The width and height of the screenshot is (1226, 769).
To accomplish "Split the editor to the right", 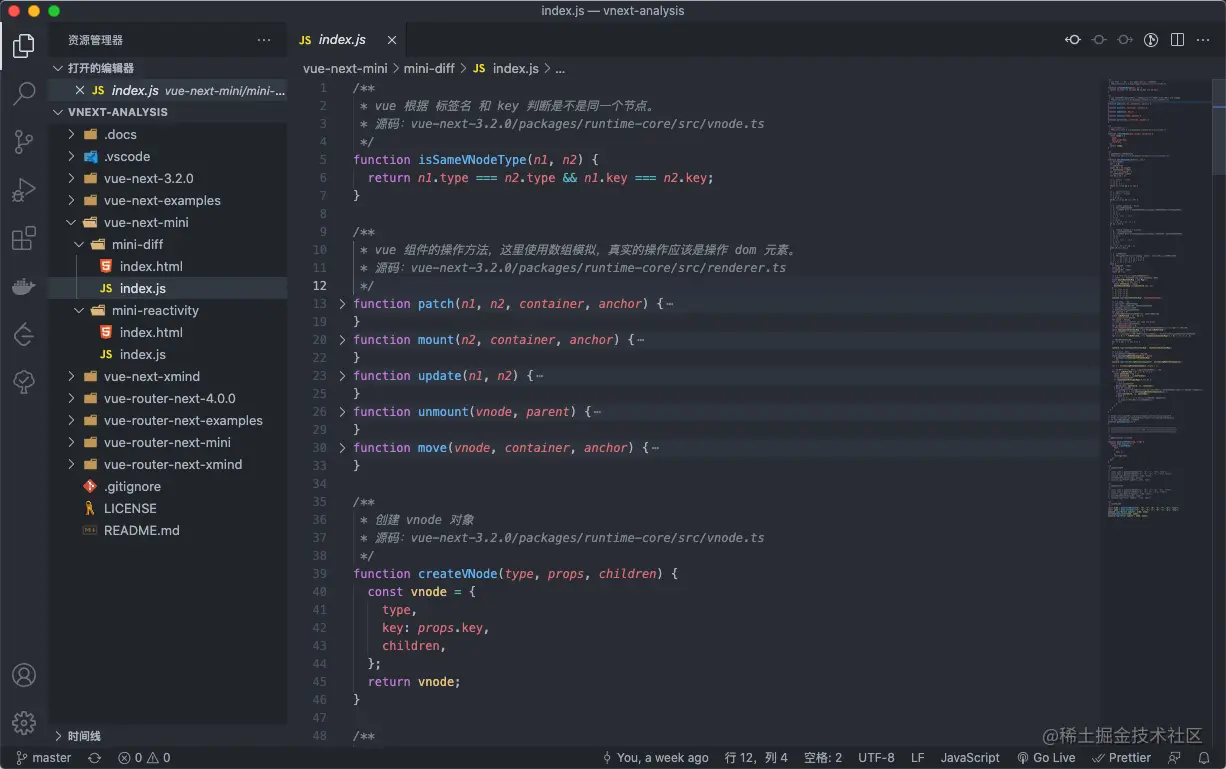I will point(1177,40).
